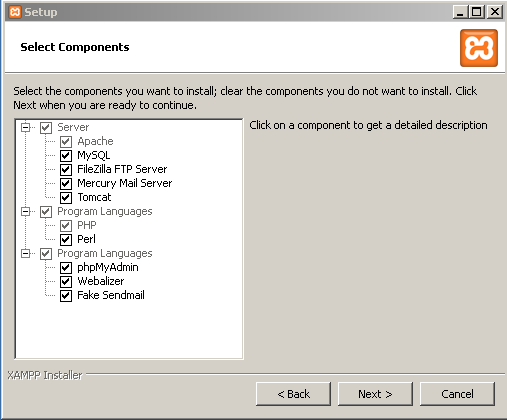Uncheck Fake Sendmail component

coord(66,296)
